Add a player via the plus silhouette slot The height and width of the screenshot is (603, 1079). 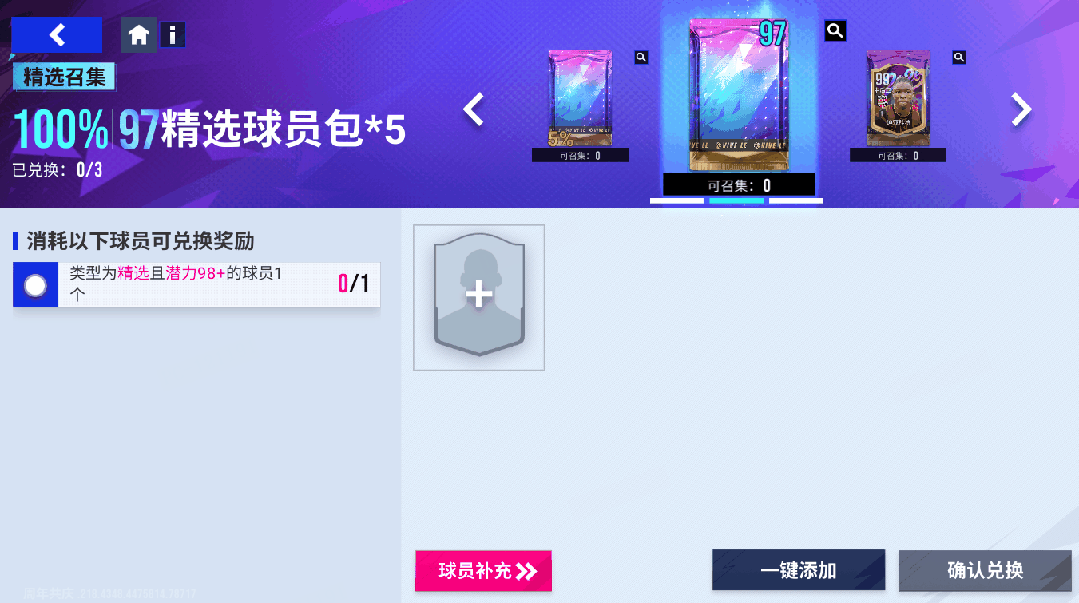point(479,297)
